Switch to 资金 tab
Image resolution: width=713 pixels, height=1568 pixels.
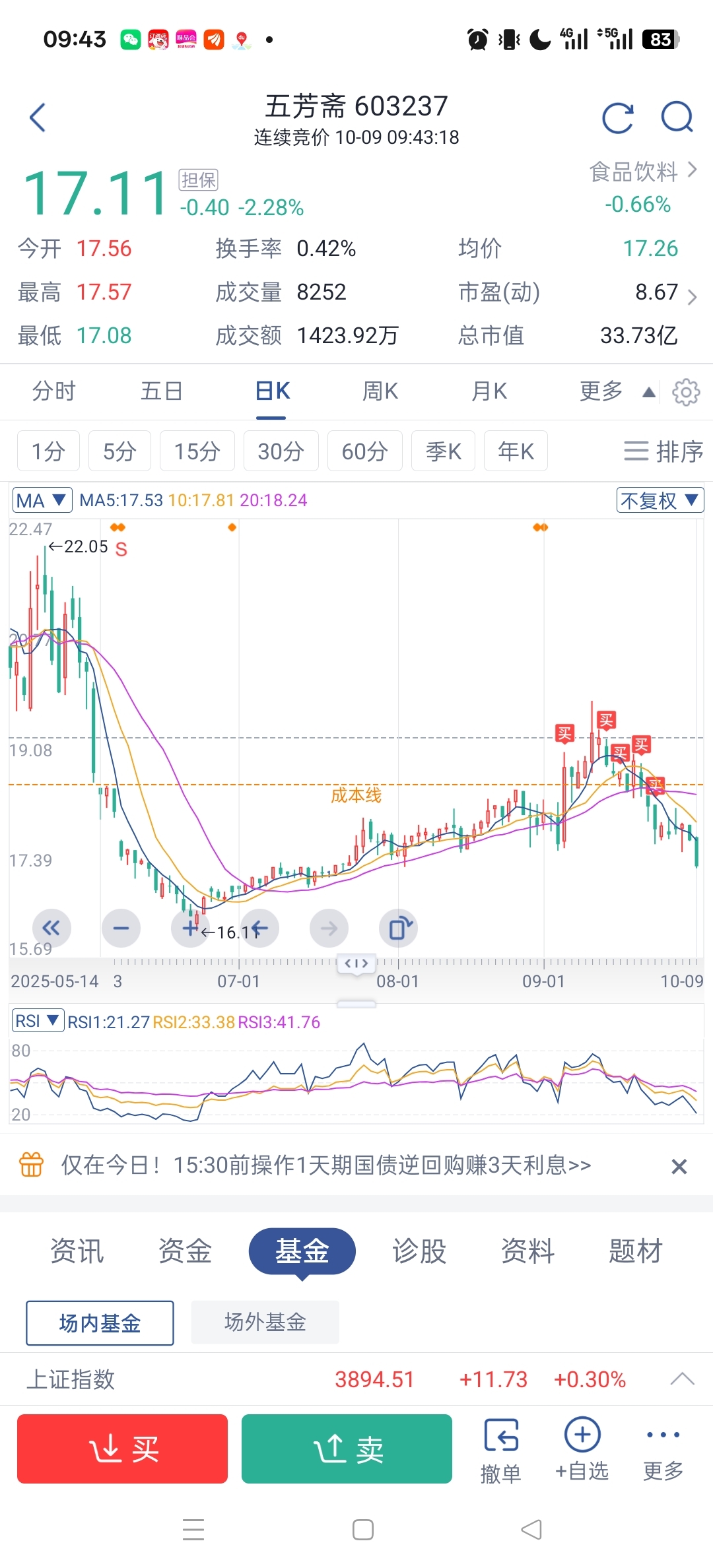pyautogui.click(x=185, y=1251)
